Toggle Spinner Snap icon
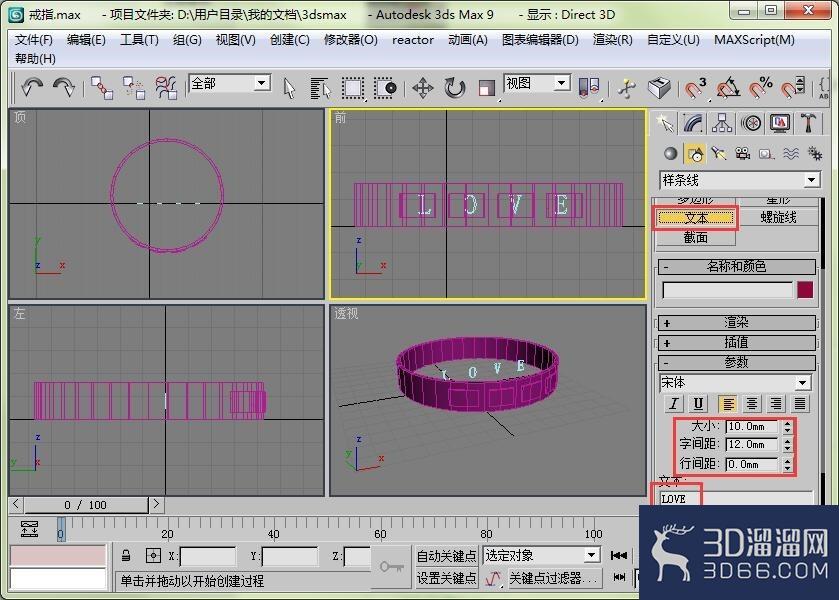 (792, 87)
